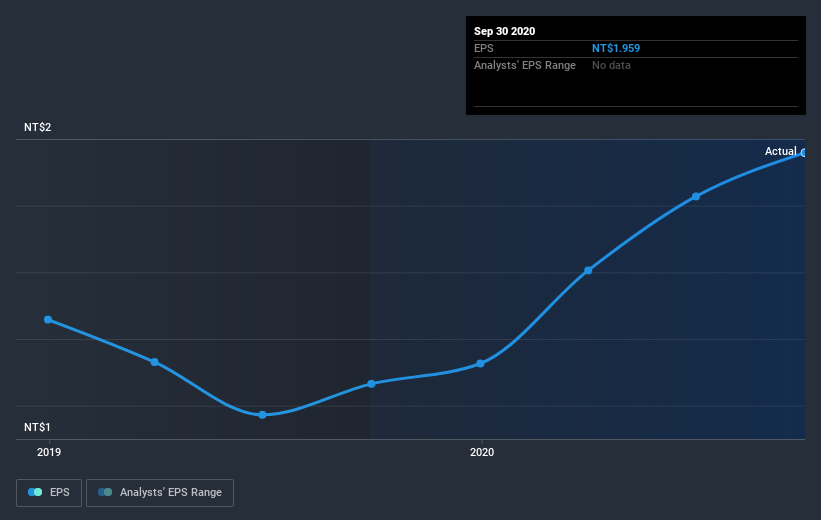The image size is (821, 520).
Task: Toggle the Analysts' EPS Range legend
Action: 160,493
